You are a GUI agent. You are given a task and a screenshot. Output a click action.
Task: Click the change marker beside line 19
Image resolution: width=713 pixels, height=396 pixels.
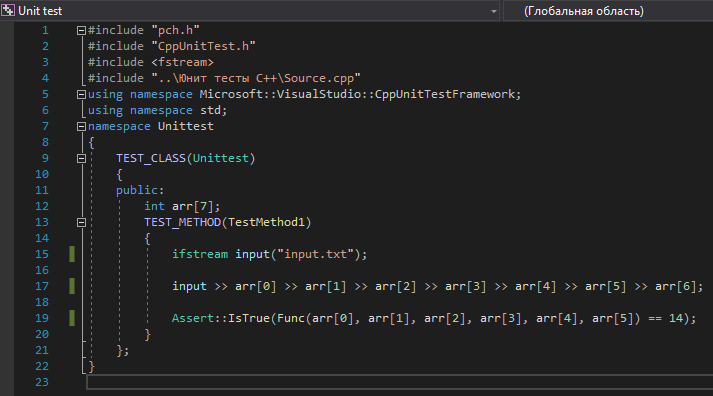coord(72,318)
